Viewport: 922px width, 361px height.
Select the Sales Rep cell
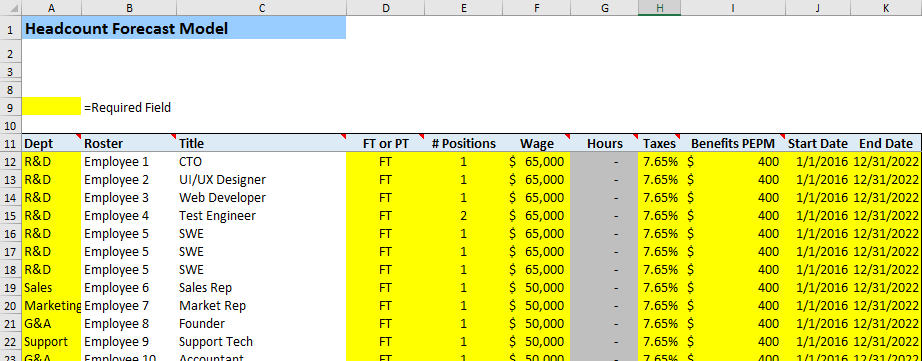(261, 288)
